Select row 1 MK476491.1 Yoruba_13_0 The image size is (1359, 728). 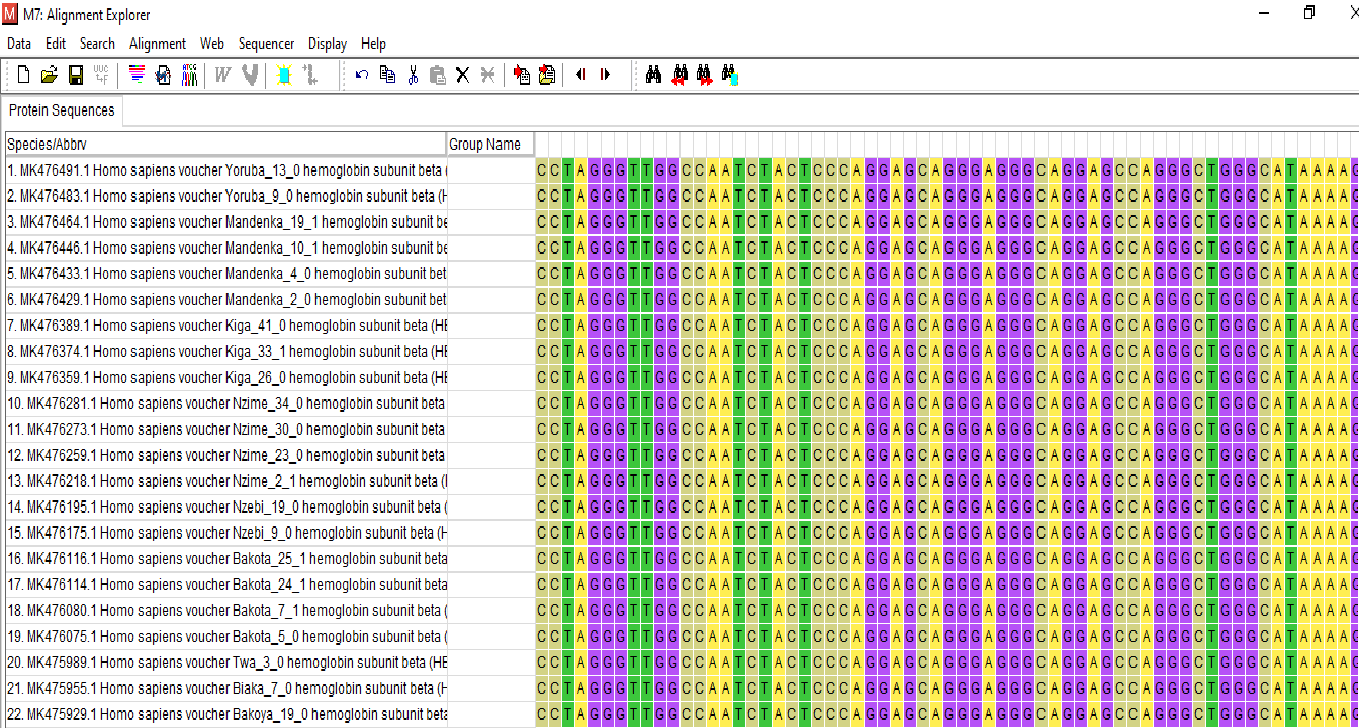(x=226, y=170)
